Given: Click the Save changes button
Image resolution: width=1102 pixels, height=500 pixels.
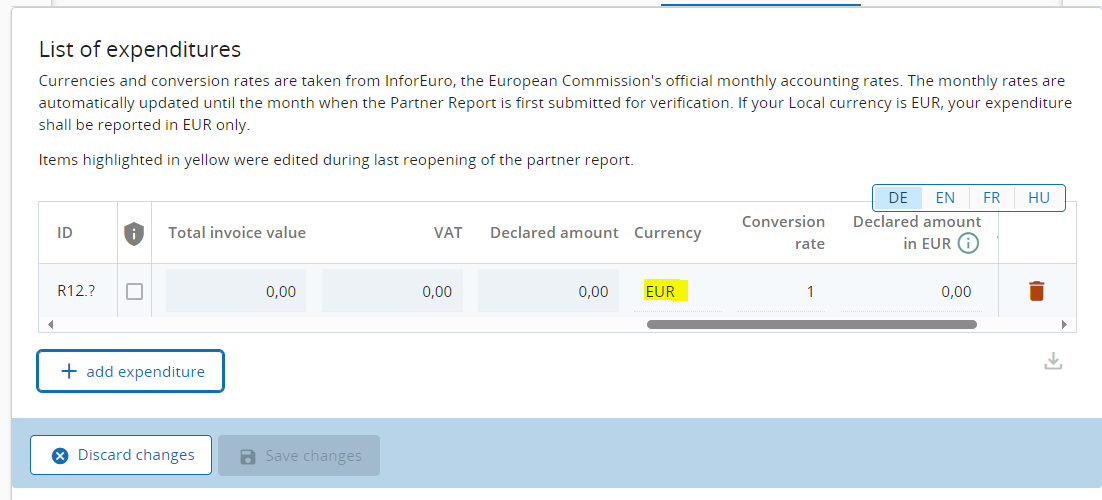Looking at the screenshot, I should 299,456.
